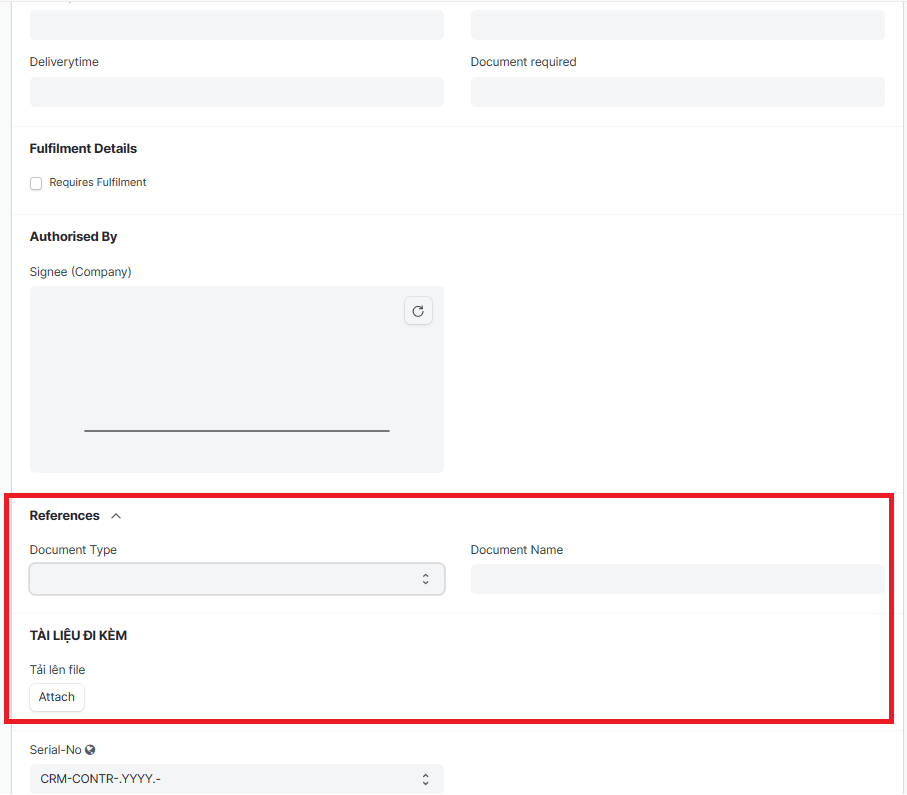This screenshot has width=907, height=795.
Task: Click the Document Name field
Action: click(x=677, y=579)
